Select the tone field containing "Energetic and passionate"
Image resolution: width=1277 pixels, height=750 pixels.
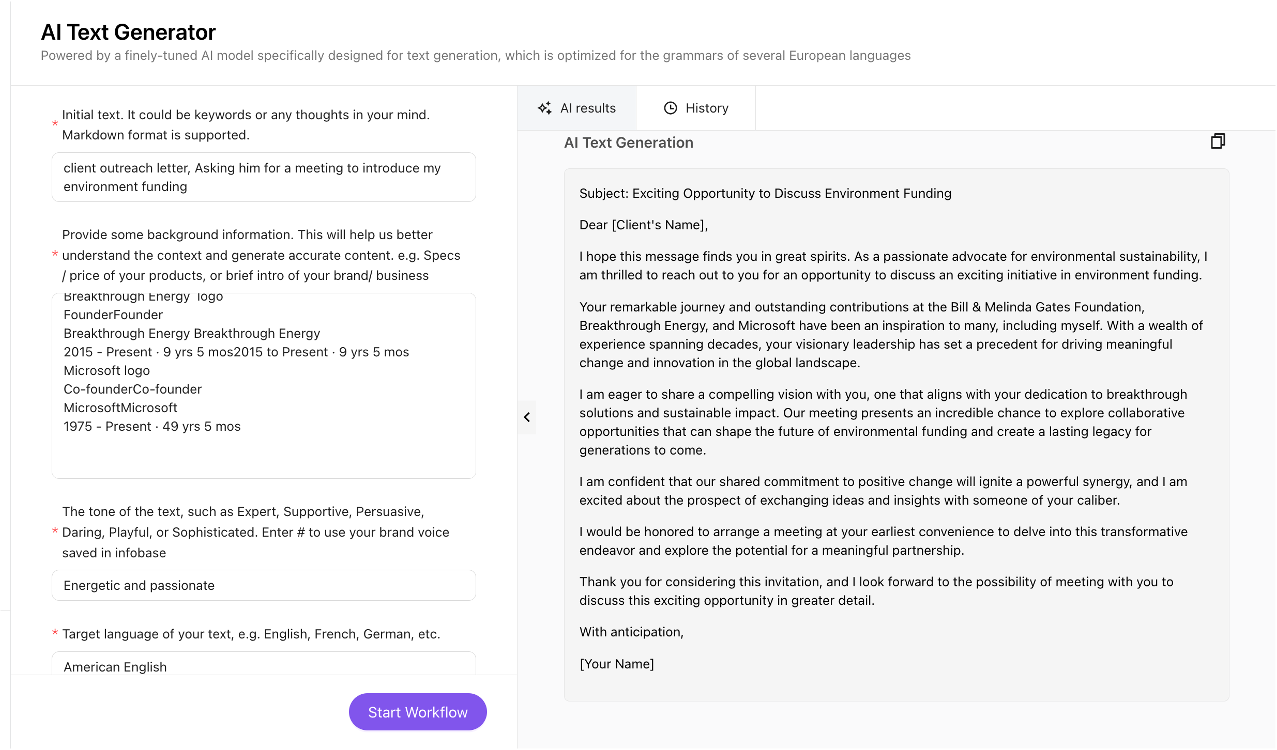(x=263, y=585)
